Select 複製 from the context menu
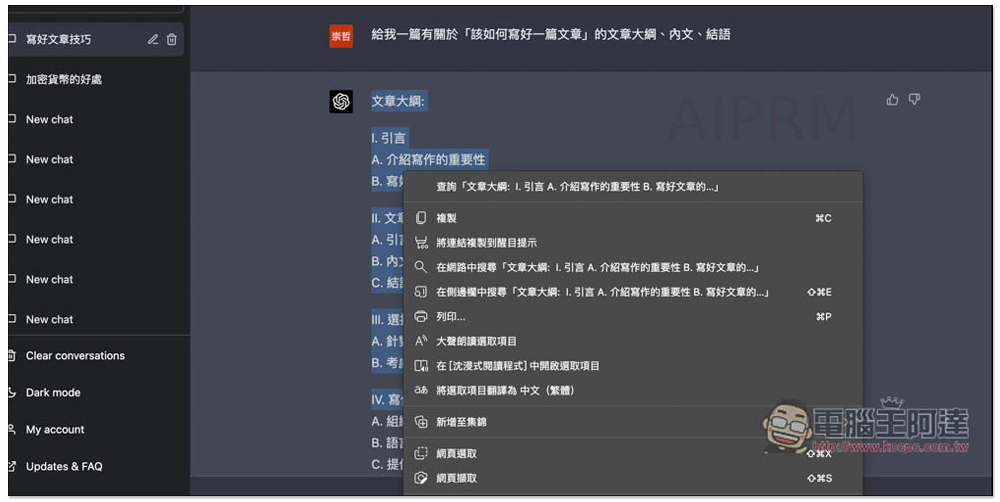This screenshot has width=1000, height=502. coord(447,218)
